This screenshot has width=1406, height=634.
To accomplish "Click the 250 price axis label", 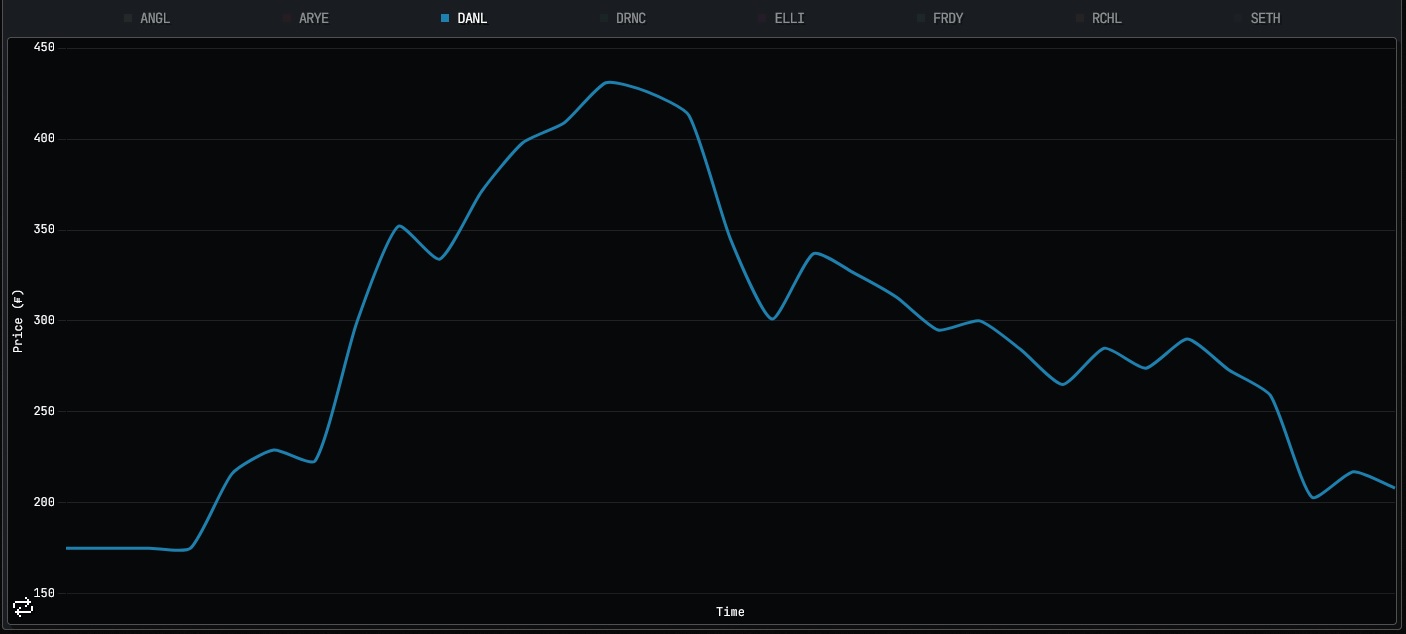I will [x=44, y=412].
